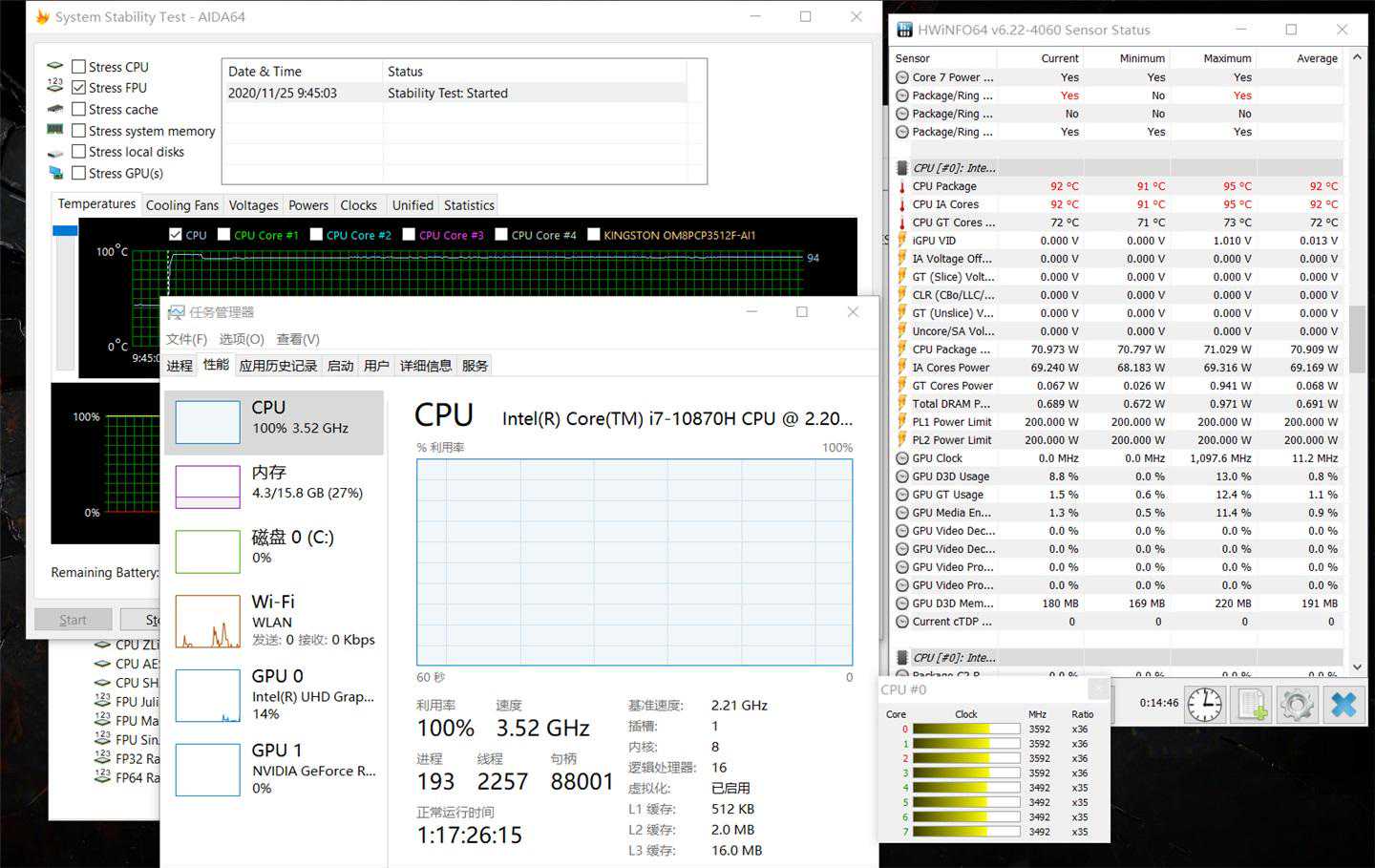Enable the Stress CPU checkbox
1375x868 pixels.
click(79, 67)
